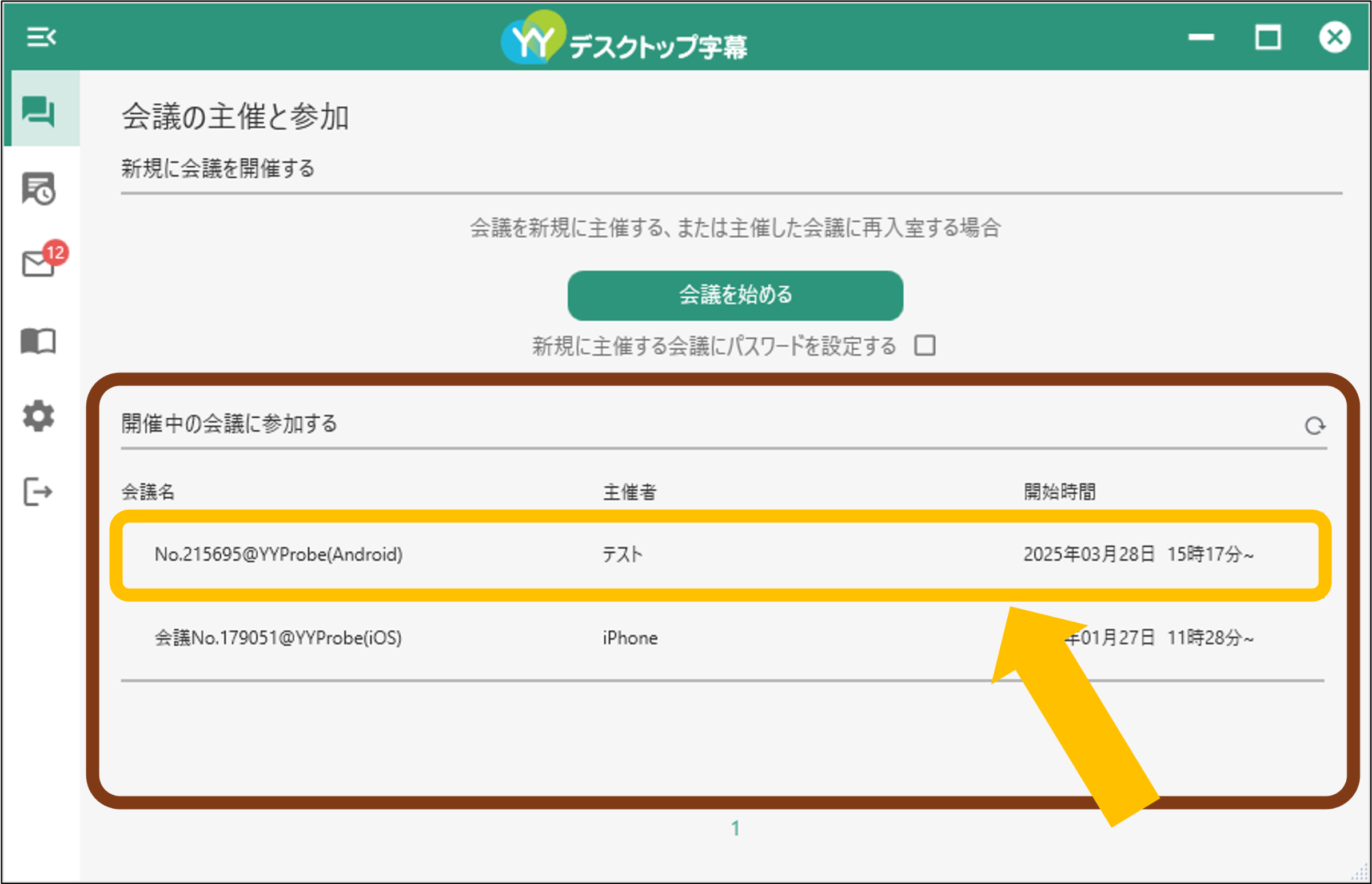Image resolution: width=1372 pixels, height=884 pixels.
Task: Minimize the YY desktop subtitle window
Action: (x=1201, y=37)
